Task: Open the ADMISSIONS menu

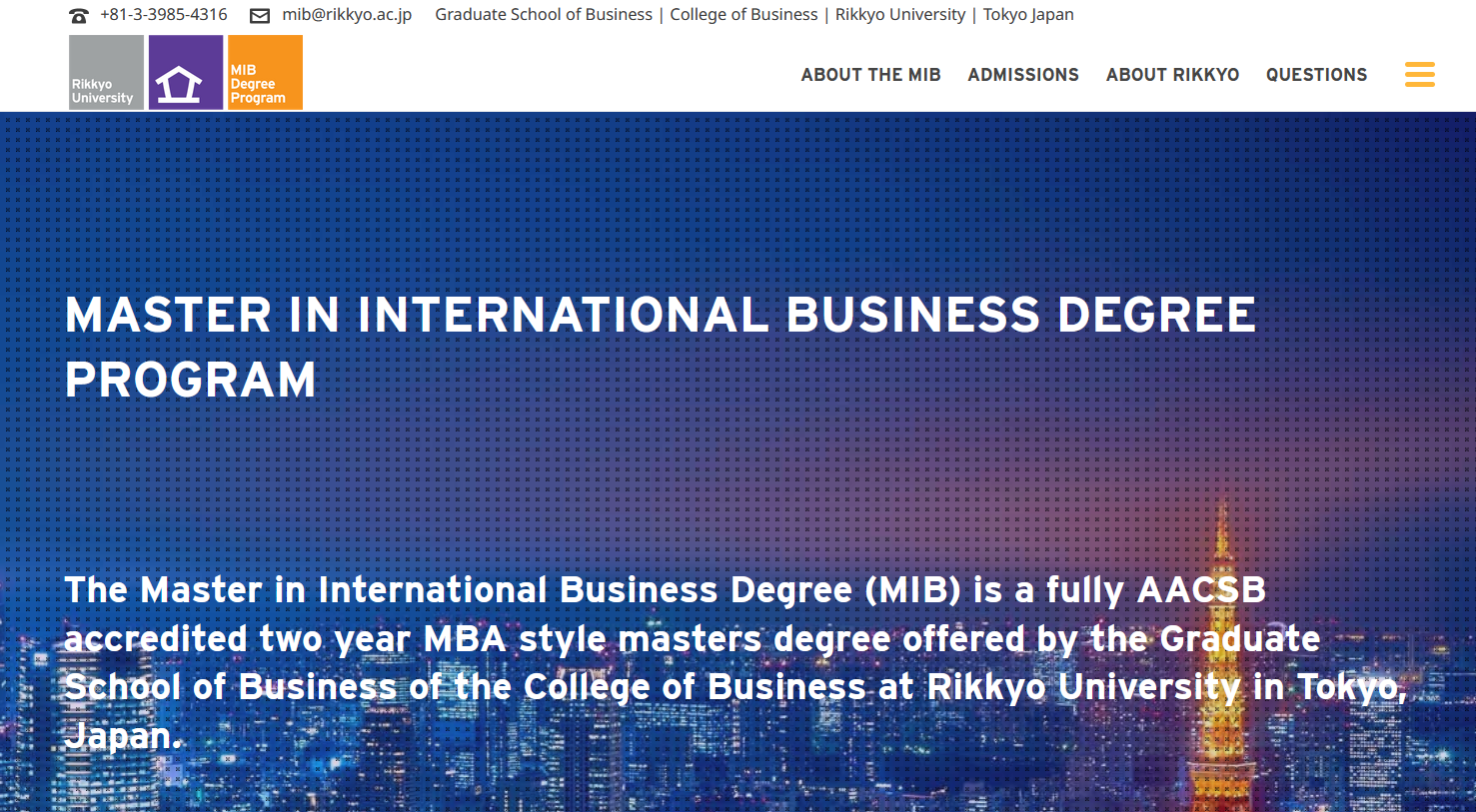Action: click(1022, 75)
